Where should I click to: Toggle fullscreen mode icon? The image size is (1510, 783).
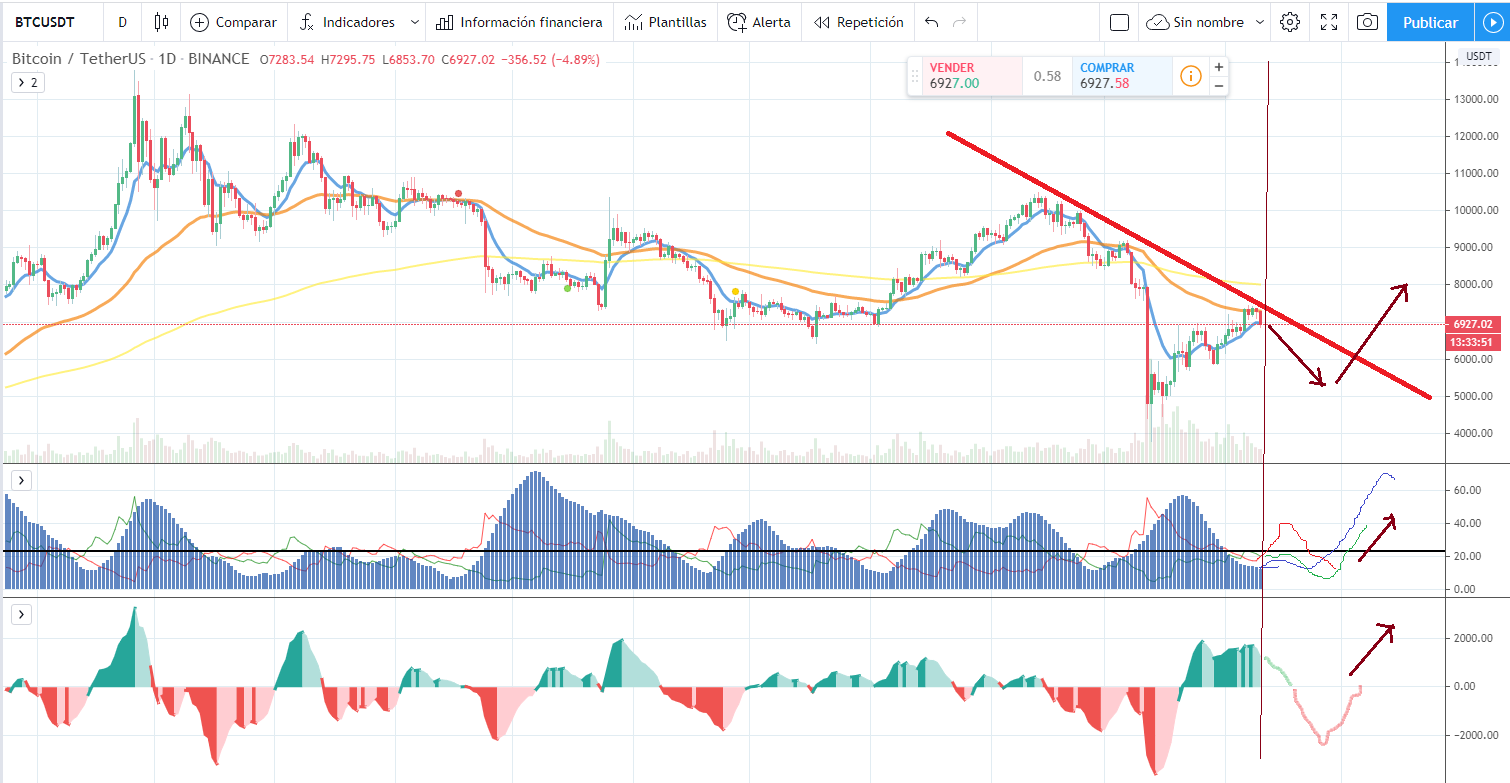click(1329, 22)
